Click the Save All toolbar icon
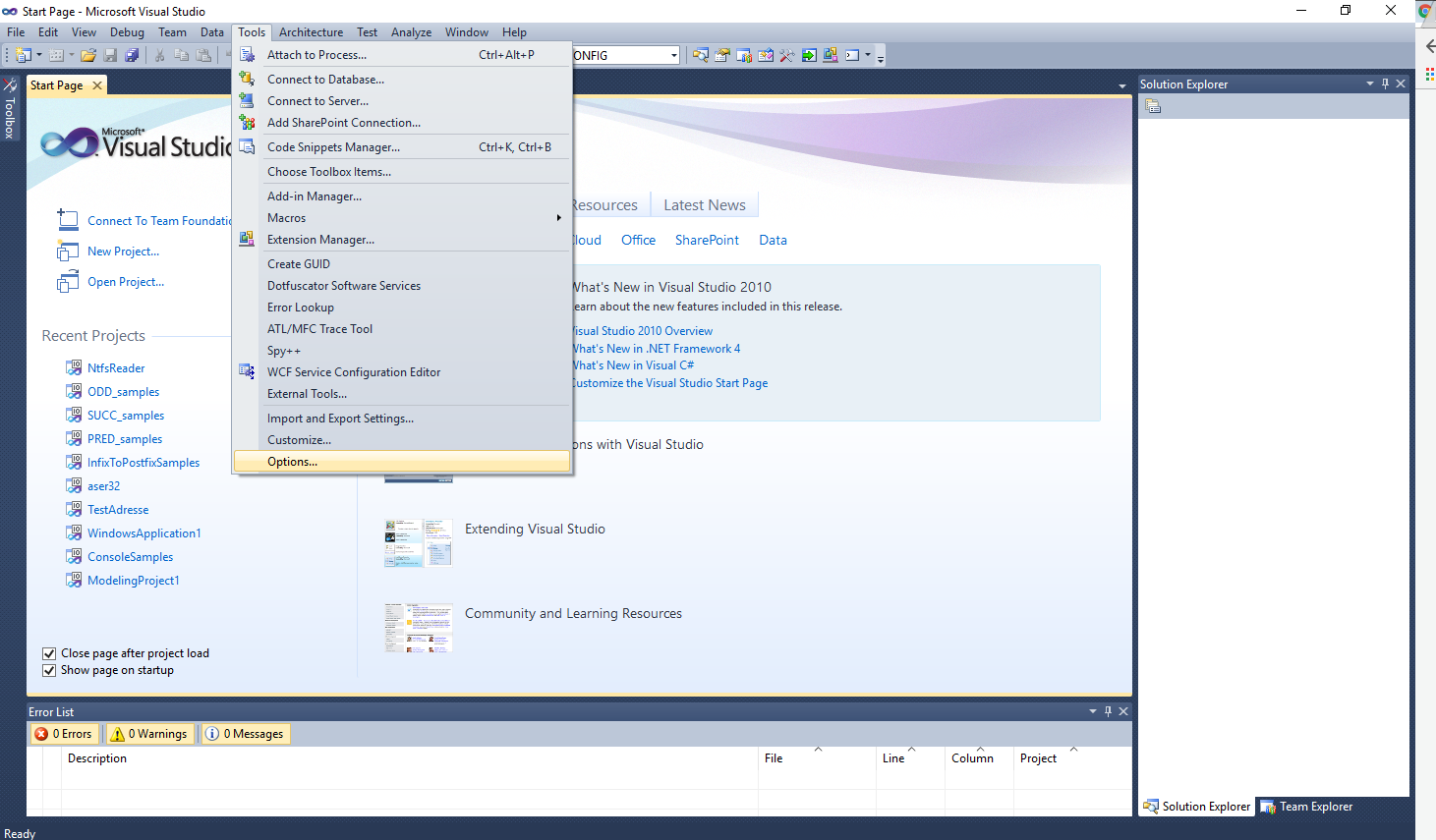The height and width of the screenshot is (840, 1436). tap(132, 56)
